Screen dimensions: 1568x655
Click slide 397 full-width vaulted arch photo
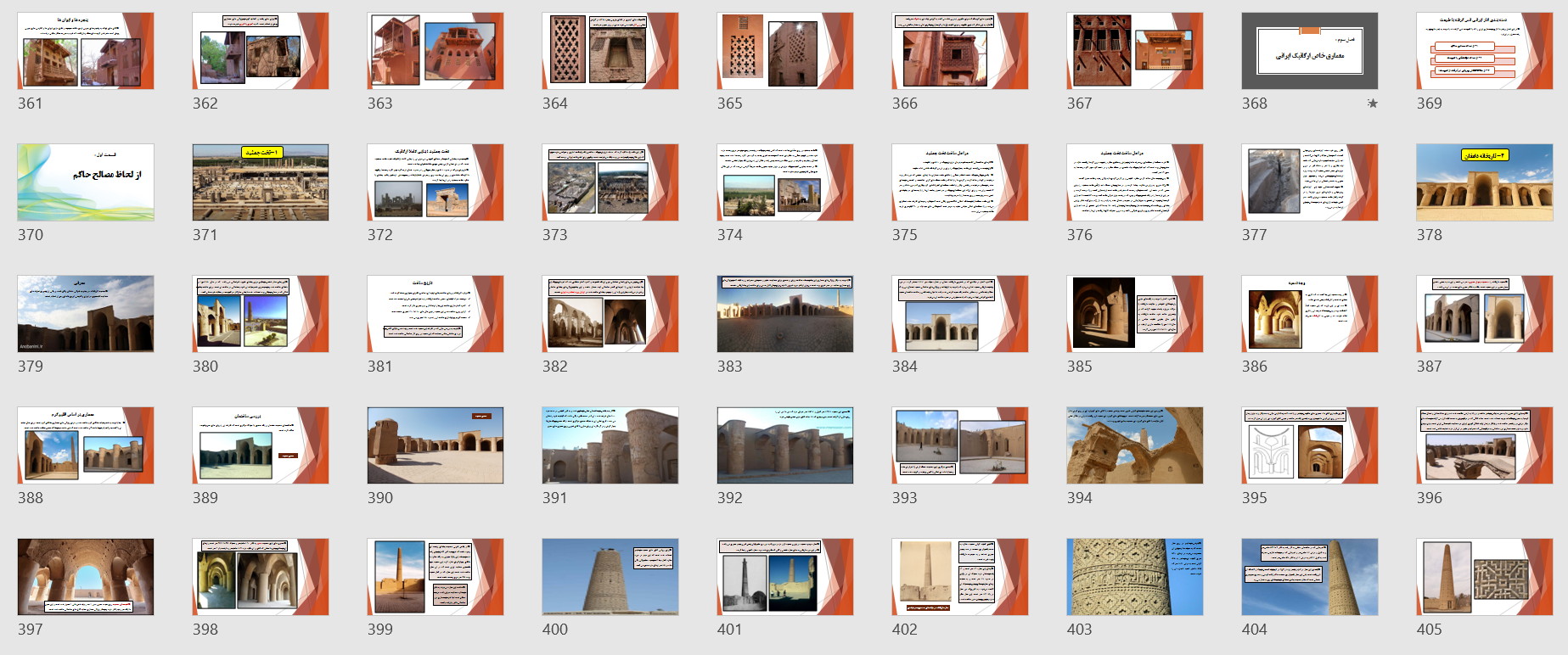coord(86,577)
